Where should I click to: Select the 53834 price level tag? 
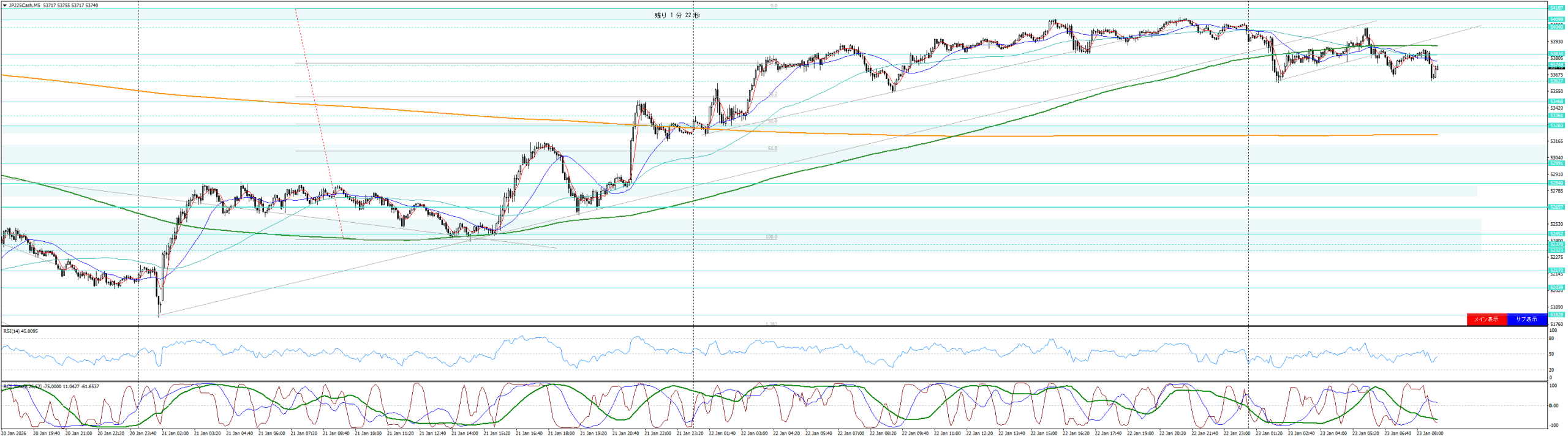(1556, 54)
